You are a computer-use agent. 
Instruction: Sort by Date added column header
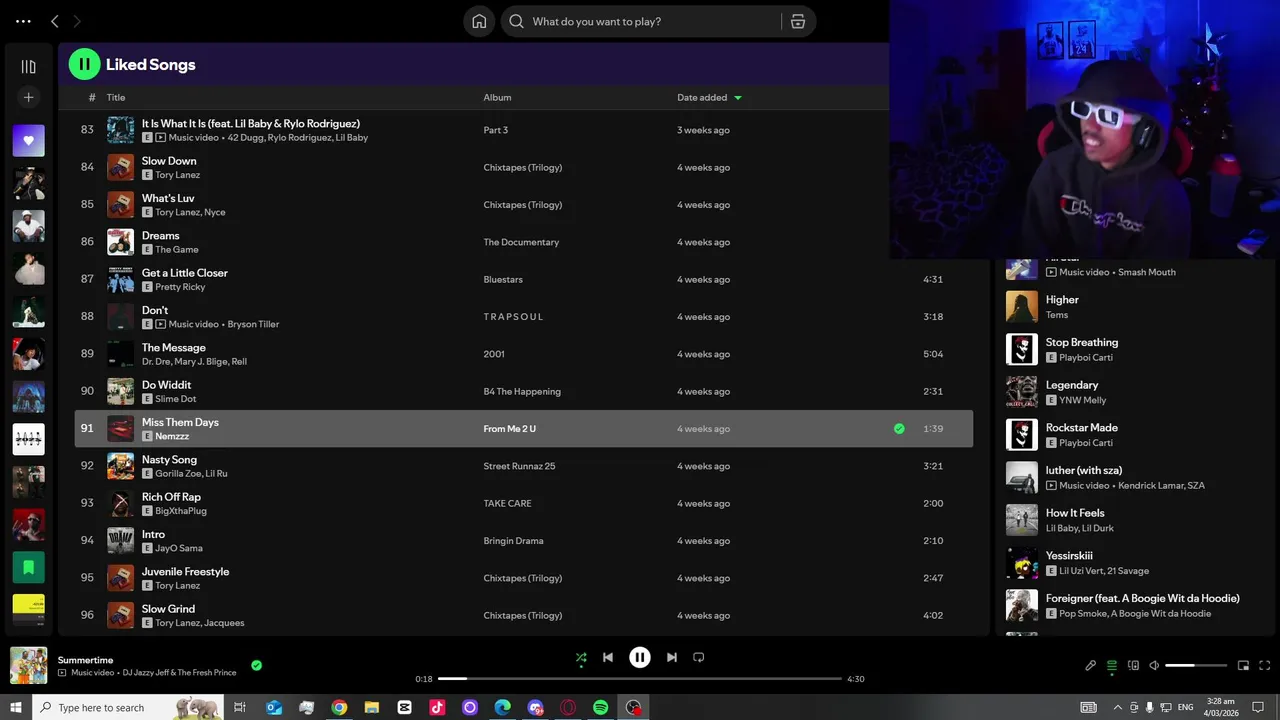(x=702, y=97)
